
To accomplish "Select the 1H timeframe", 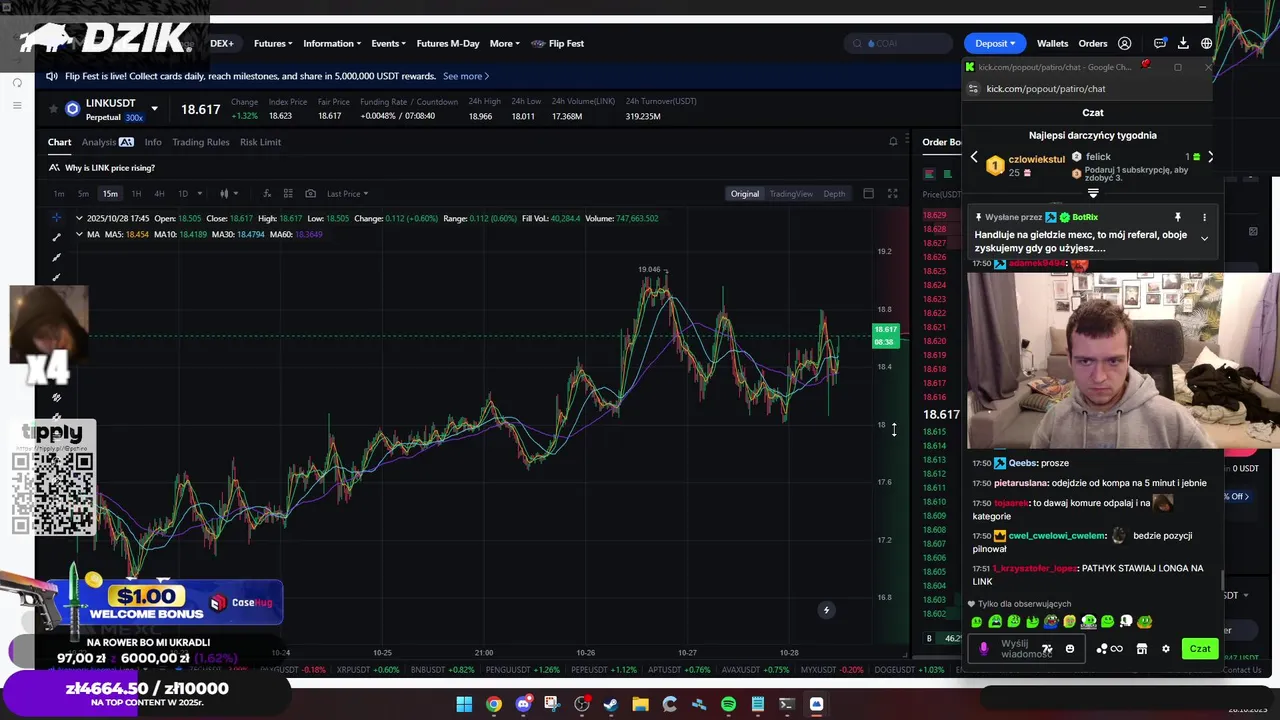I will pyautogui.click(x=136, y=194).
